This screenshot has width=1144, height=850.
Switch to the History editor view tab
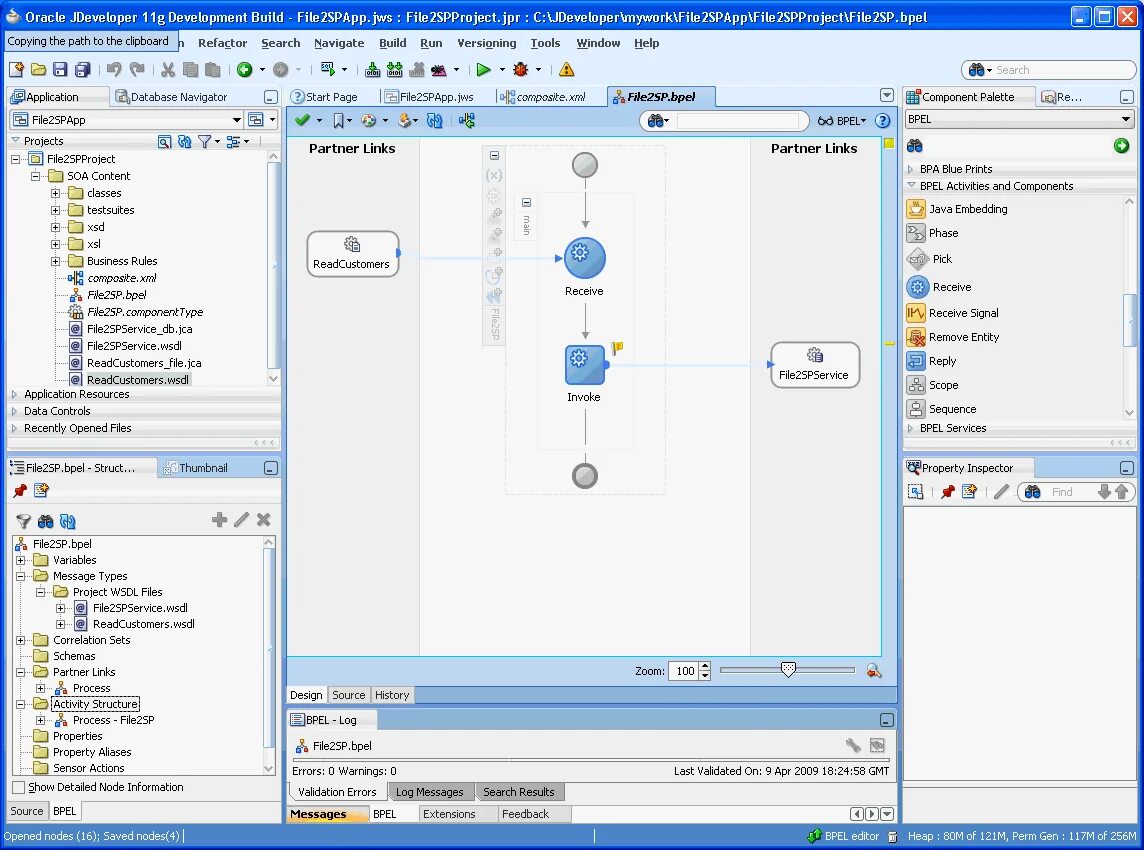[x=392, y=695]
